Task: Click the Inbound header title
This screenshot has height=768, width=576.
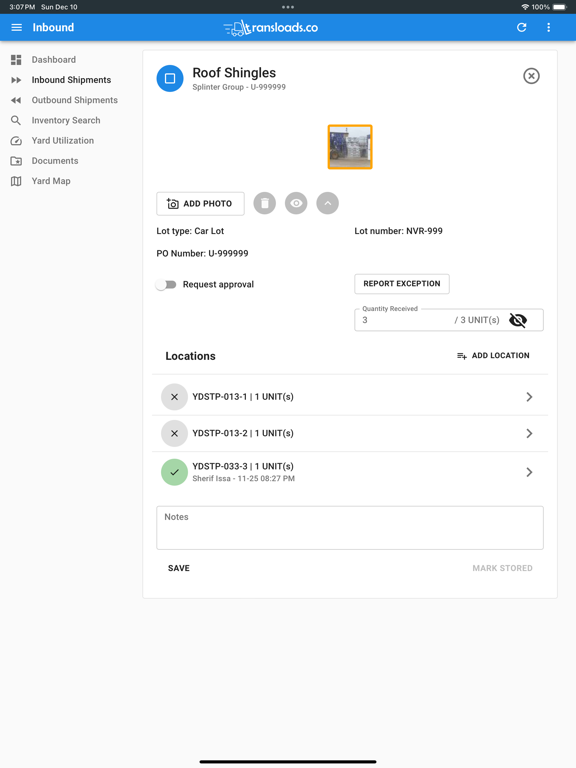Action: tap(53, 27)
